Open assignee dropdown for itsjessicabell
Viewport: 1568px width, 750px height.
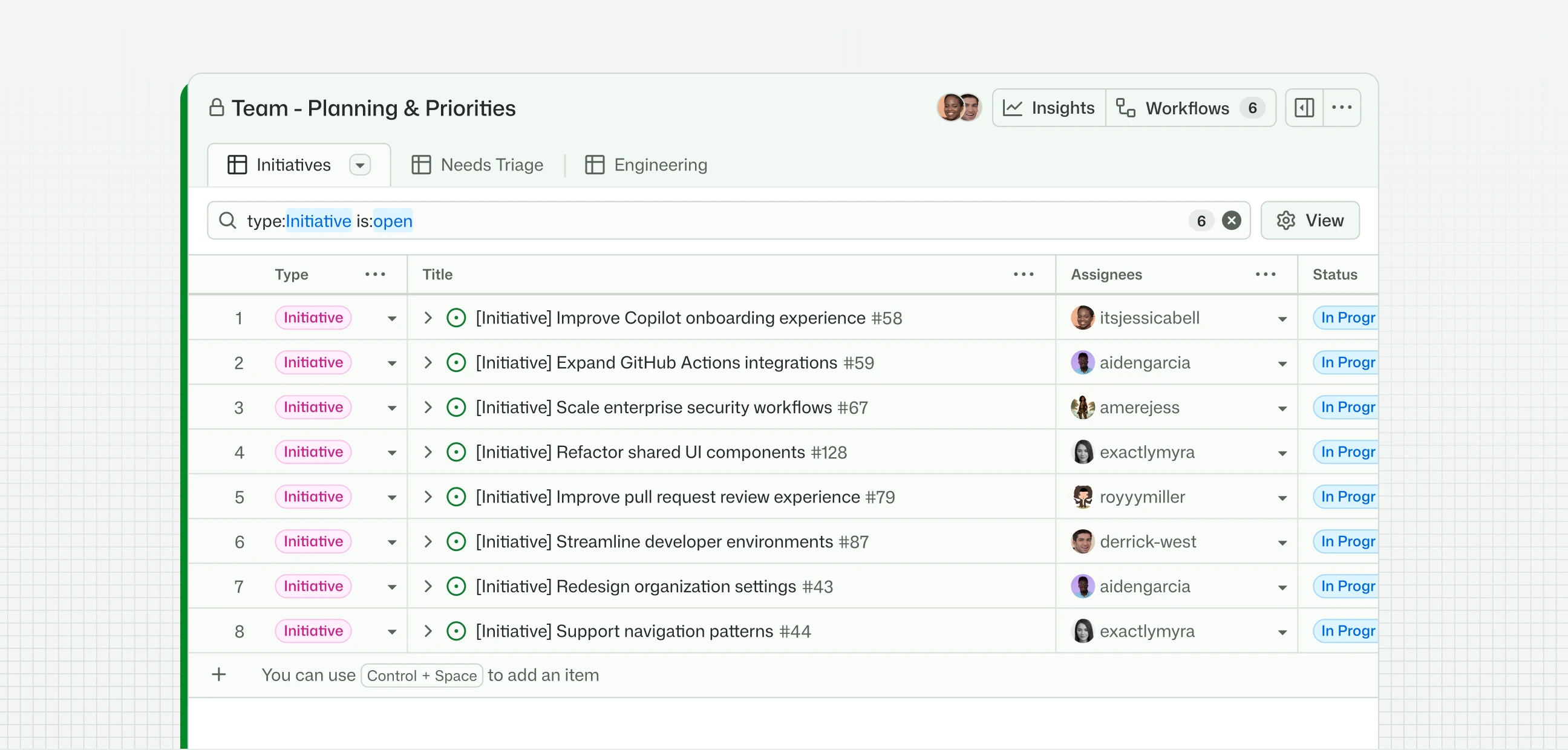1282,318
